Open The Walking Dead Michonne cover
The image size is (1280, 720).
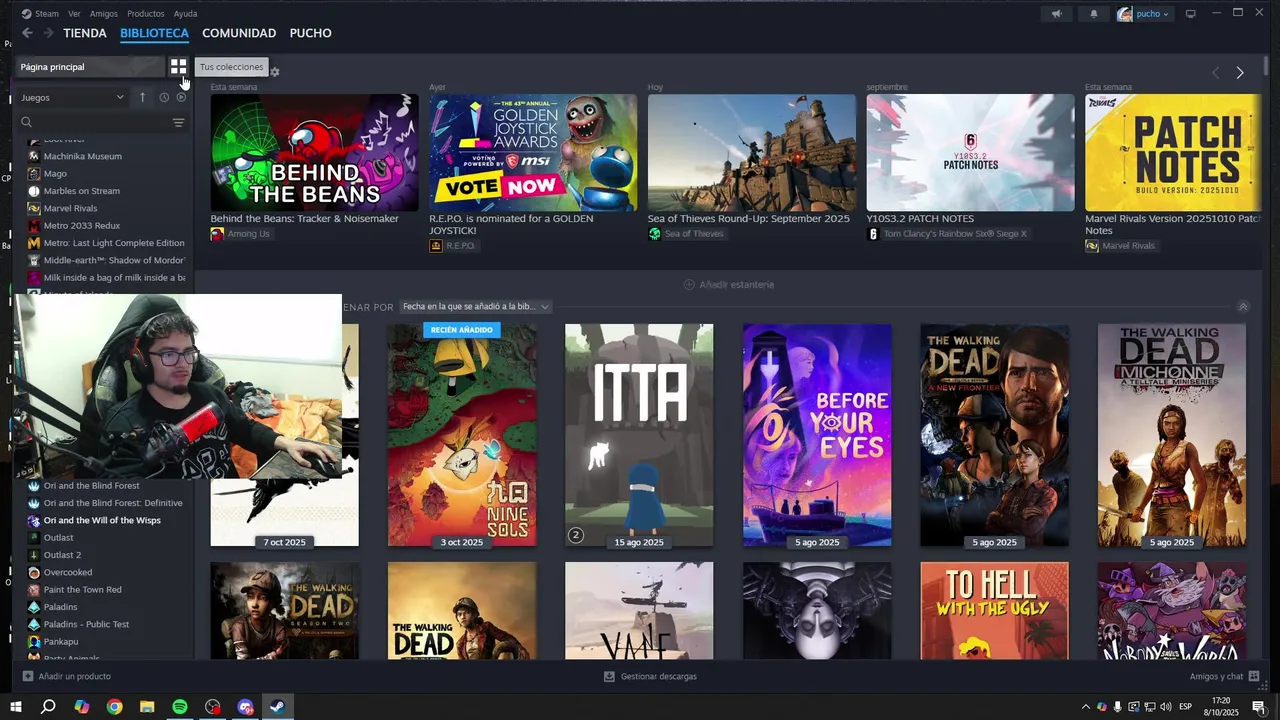pos(1172,435)
